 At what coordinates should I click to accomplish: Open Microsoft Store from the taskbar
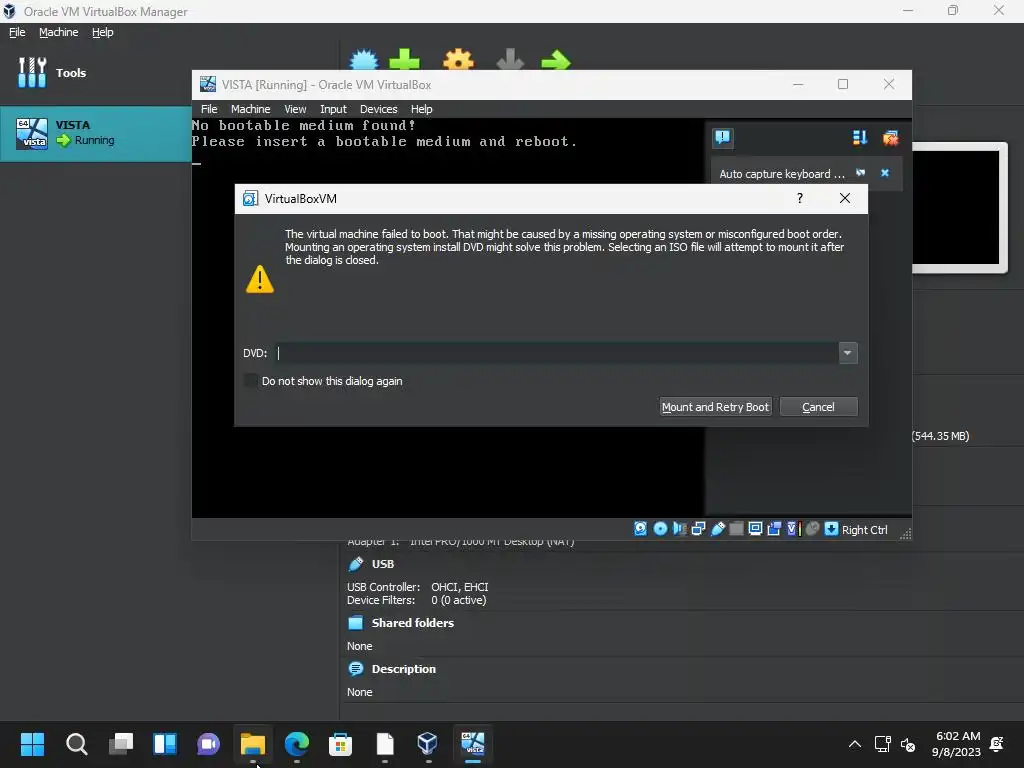[340, 744]
